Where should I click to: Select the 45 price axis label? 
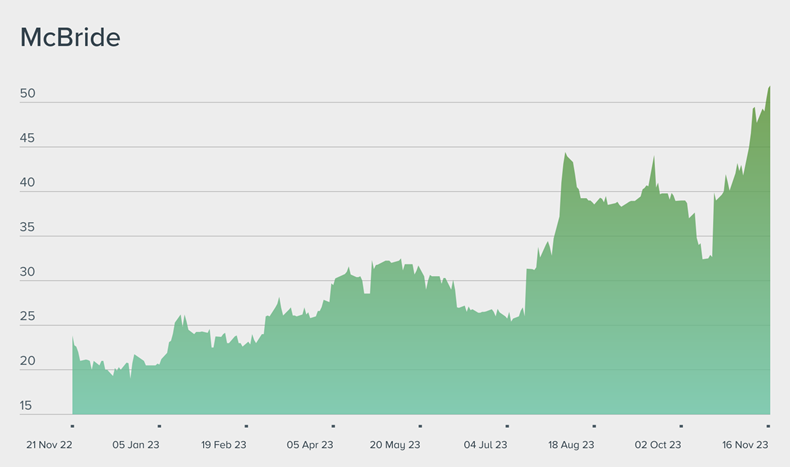click(27, 139)
